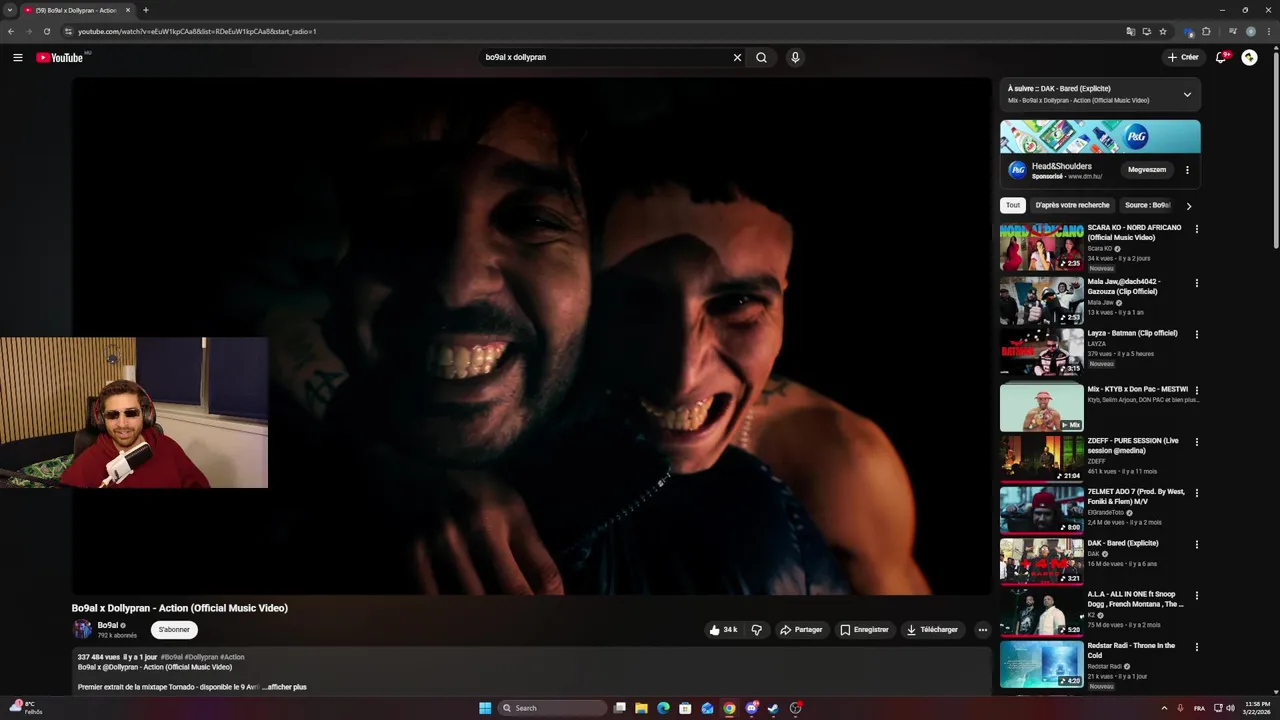Screen dimensions: 1280x720
Task: Open more actions ellipsis under video
Action: (983, 630)
